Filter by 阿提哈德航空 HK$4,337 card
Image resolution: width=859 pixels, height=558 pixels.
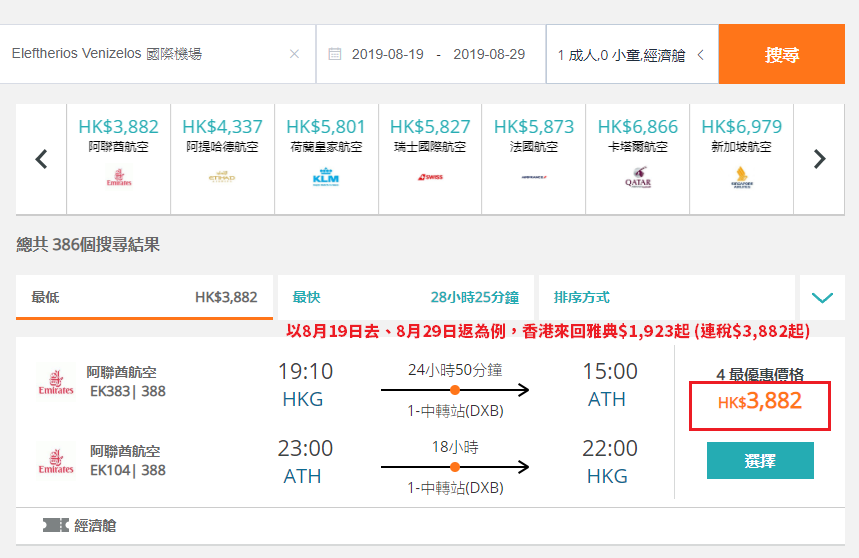(x=222, y=159)
